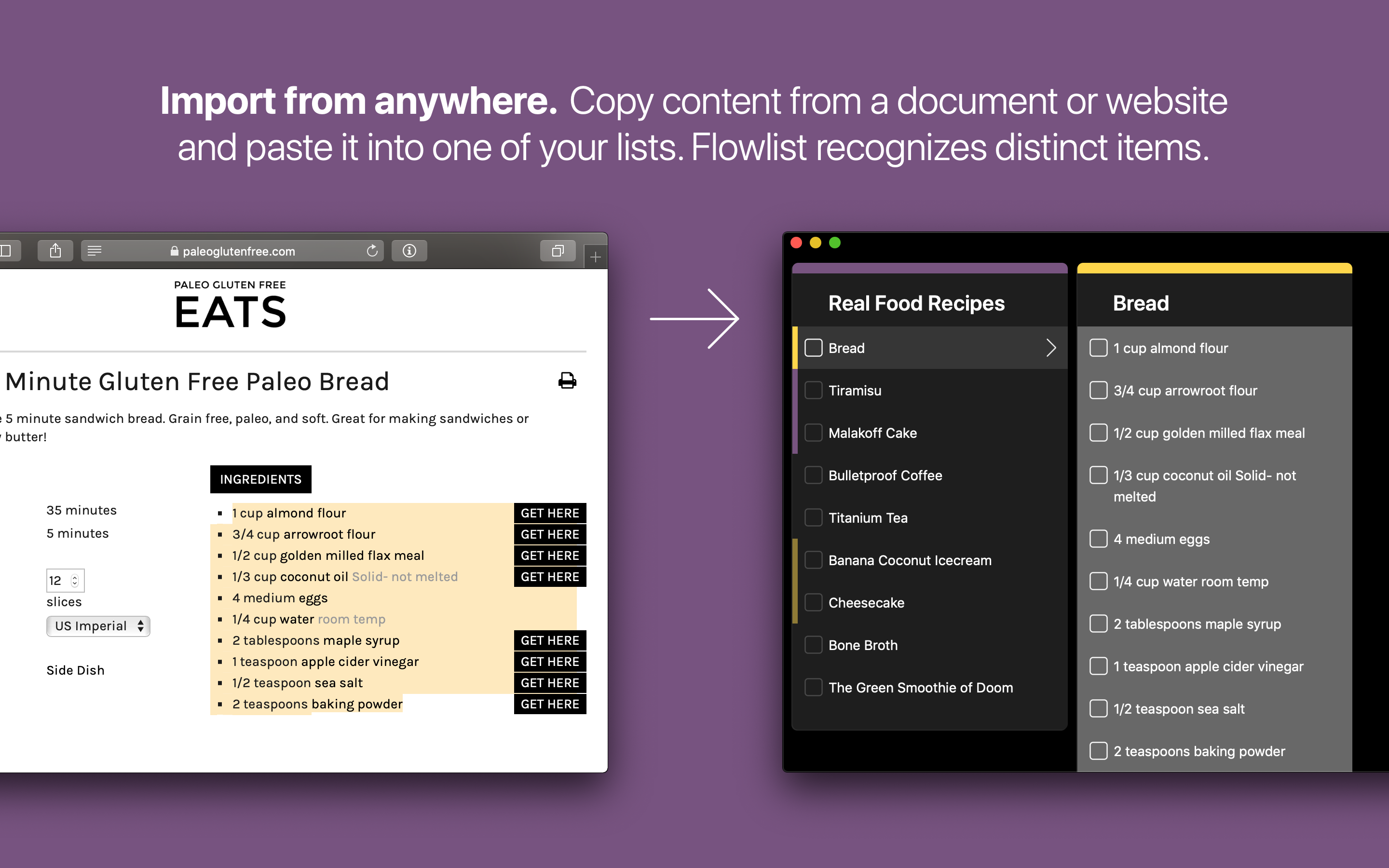Image resolution: width=1389 pixels, height=868 pixels.
Task: Click GET HERE for arrowroot flour
Action: tap(550, 534)
